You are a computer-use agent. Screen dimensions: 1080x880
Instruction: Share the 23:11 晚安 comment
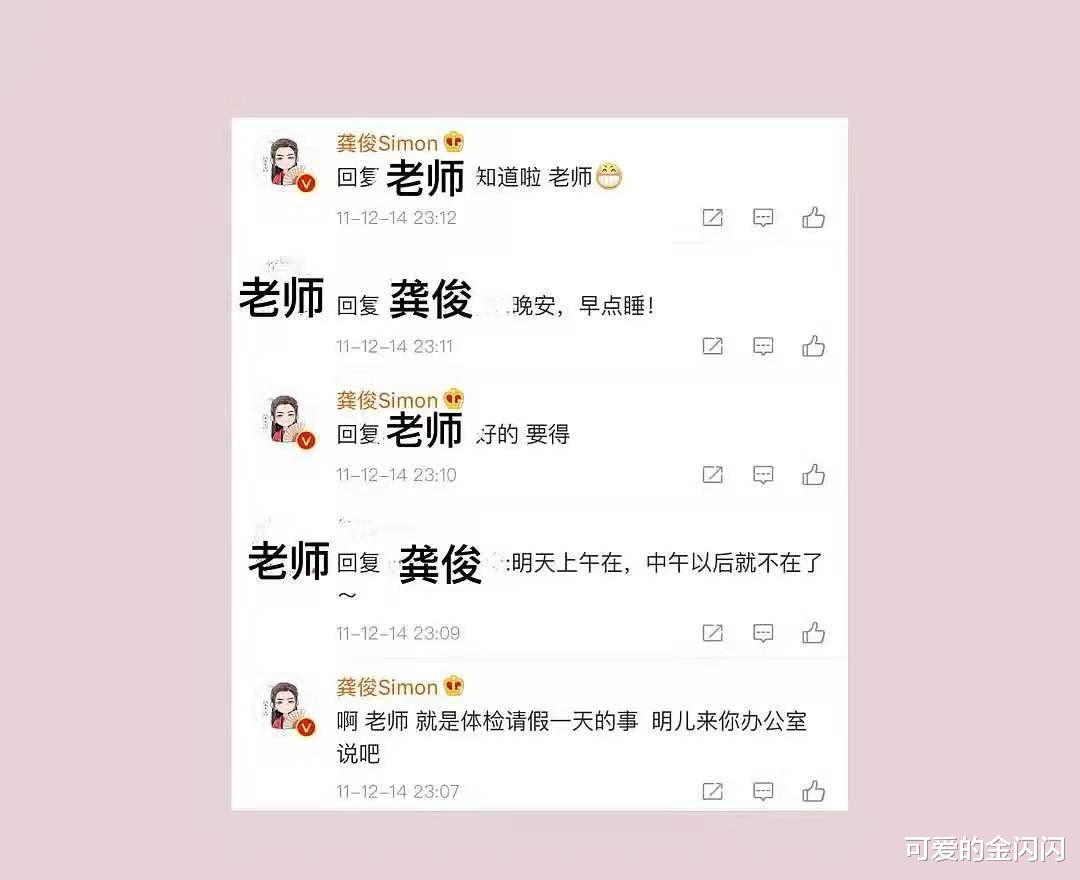712,346
